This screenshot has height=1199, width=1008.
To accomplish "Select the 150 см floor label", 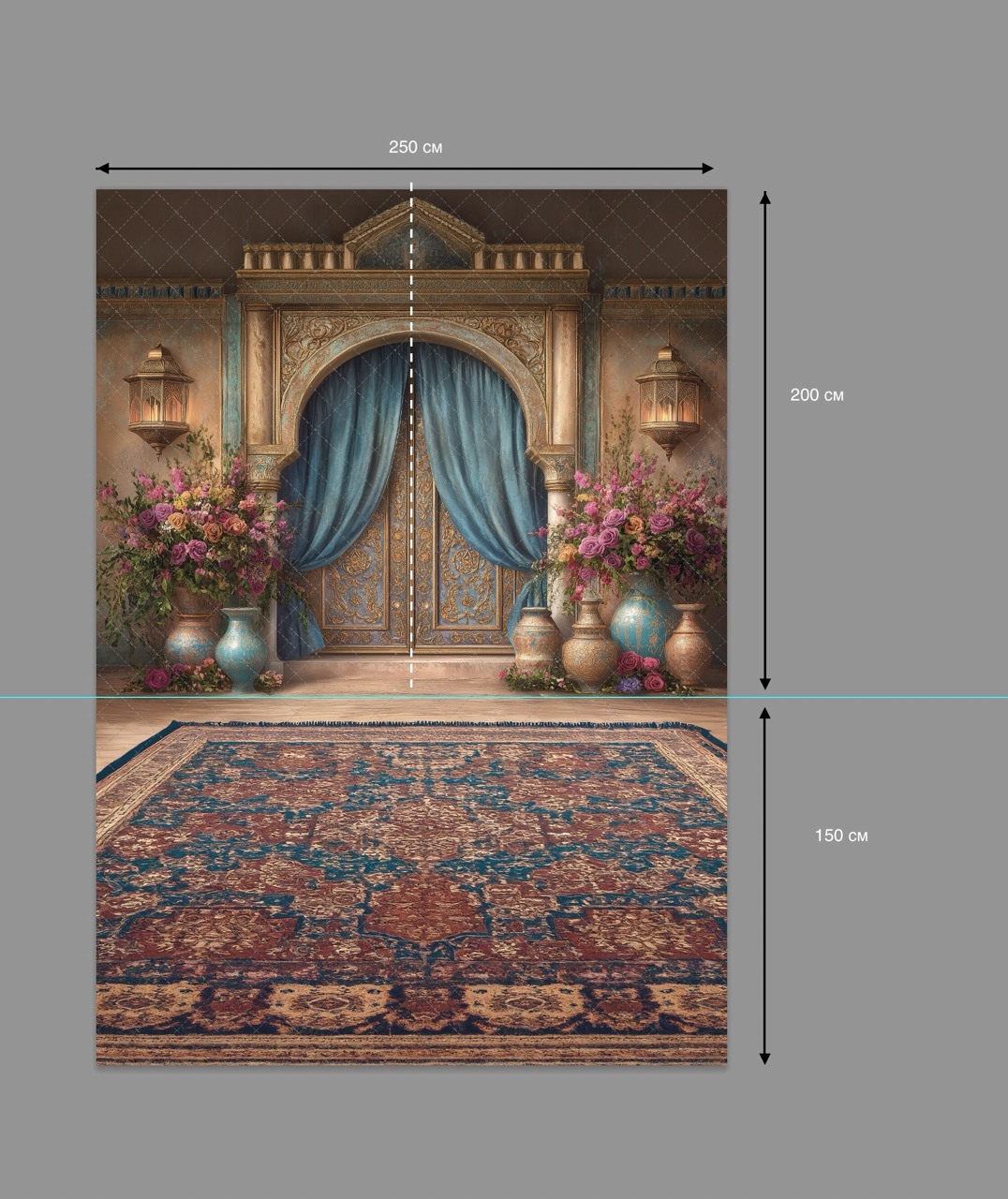I will (x=841, y=836).
